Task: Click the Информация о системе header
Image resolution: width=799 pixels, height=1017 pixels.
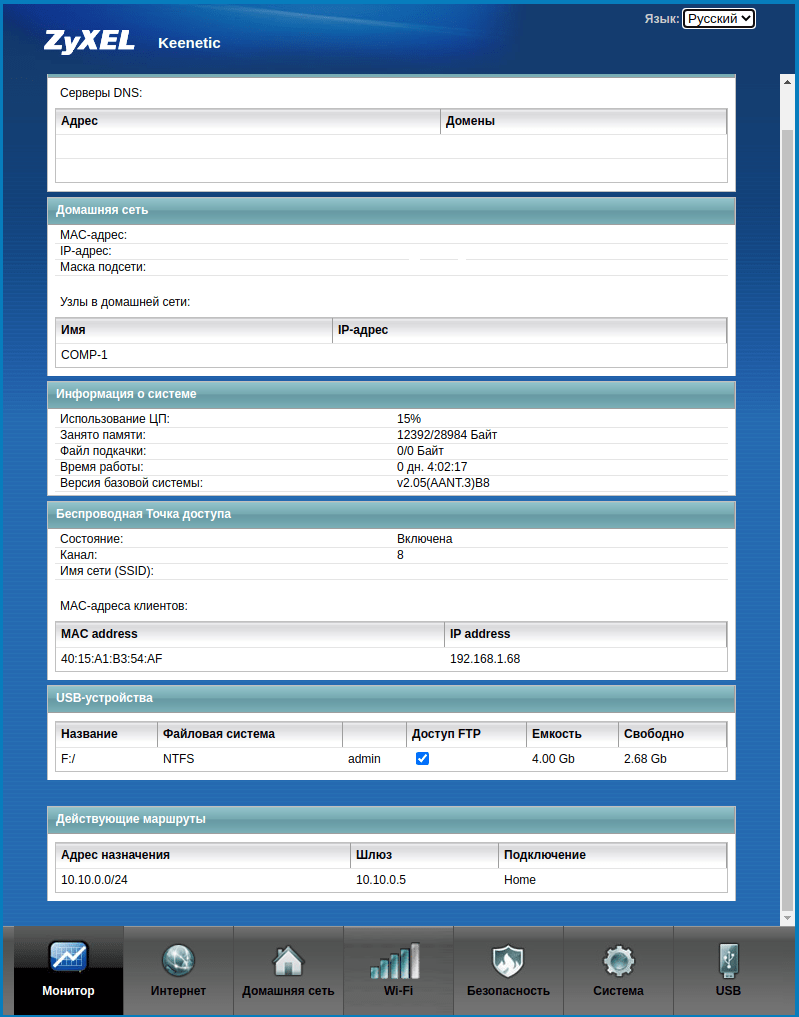Action: [391, 394]
